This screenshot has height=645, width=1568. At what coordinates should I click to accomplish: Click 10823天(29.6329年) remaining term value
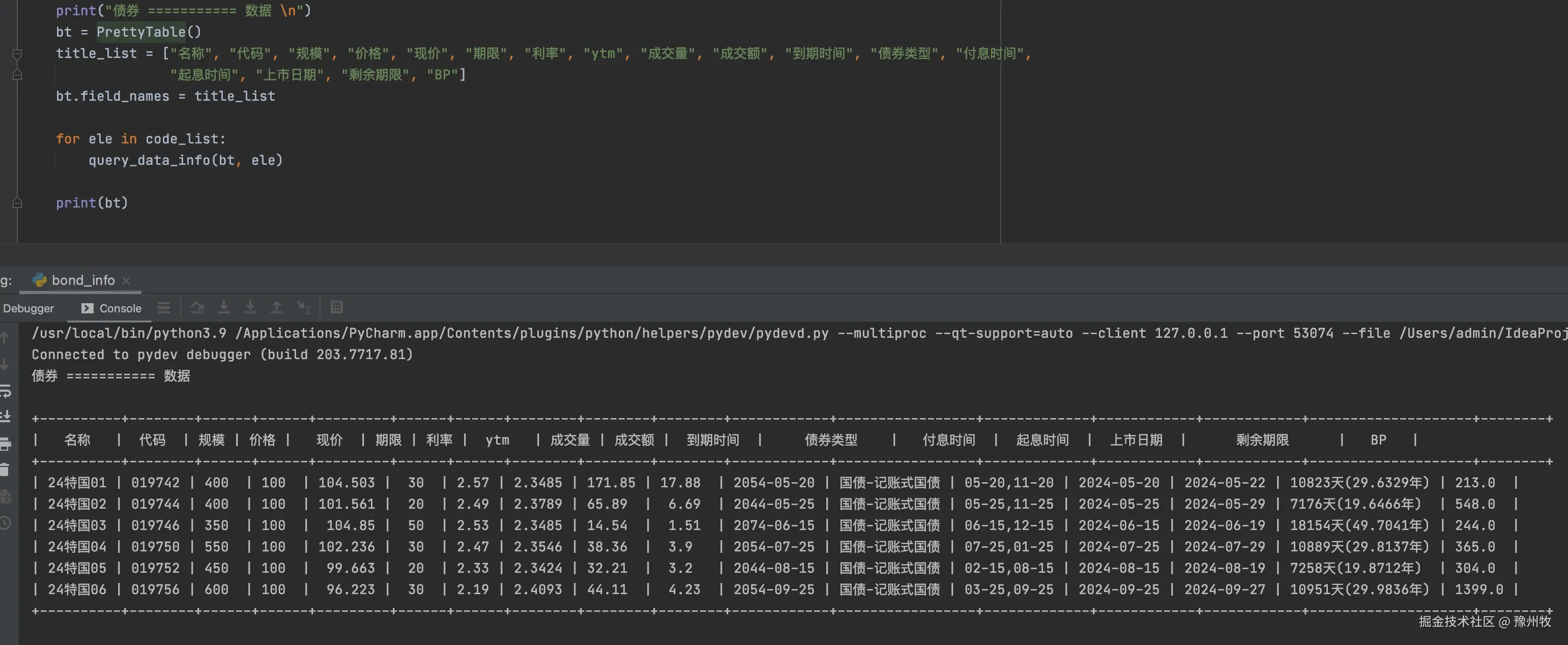(1359, 483)
